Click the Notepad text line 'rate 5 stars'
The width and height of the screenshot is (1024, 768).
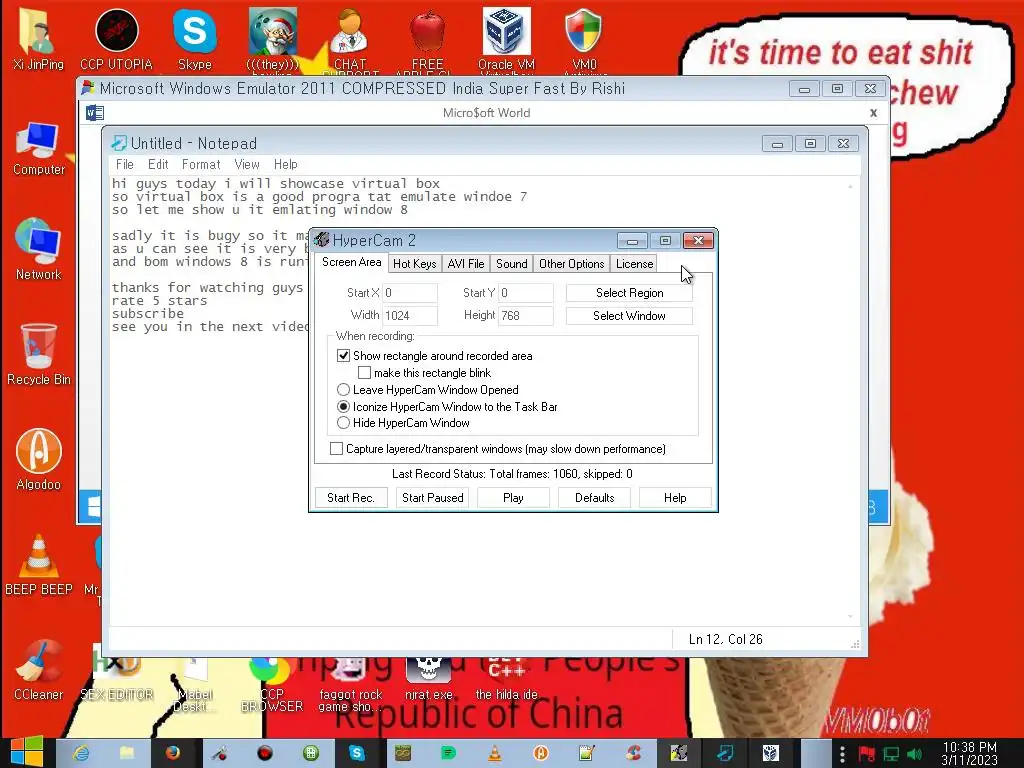[159, 301]
